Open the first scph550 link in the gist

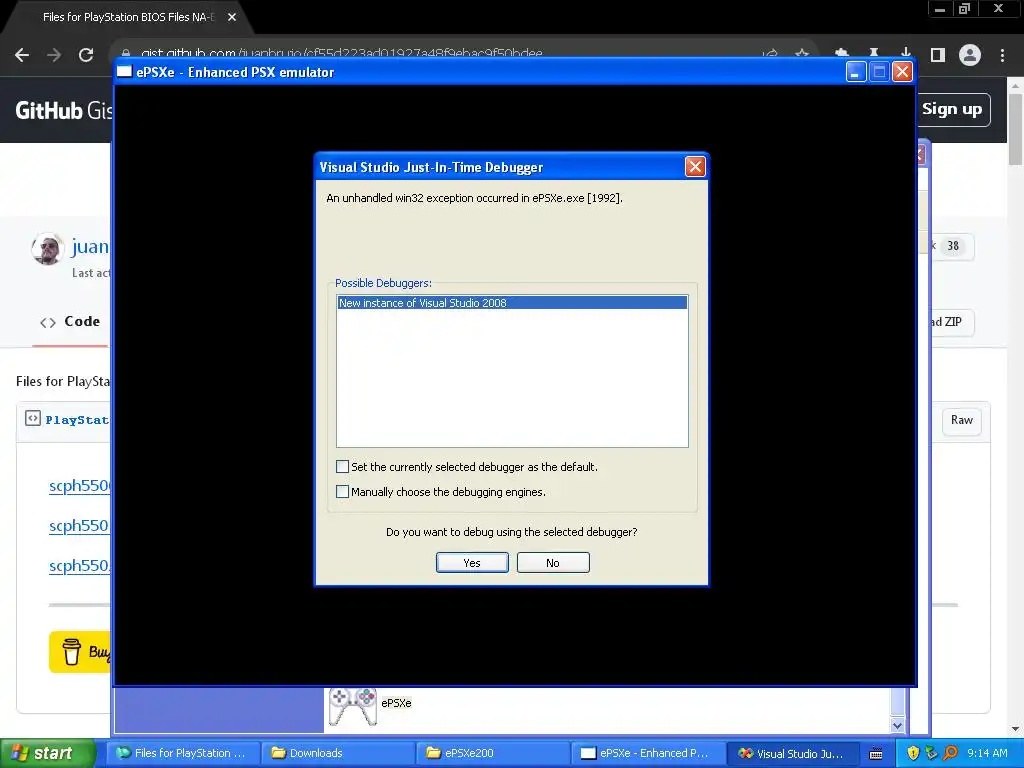coord(80,485)
